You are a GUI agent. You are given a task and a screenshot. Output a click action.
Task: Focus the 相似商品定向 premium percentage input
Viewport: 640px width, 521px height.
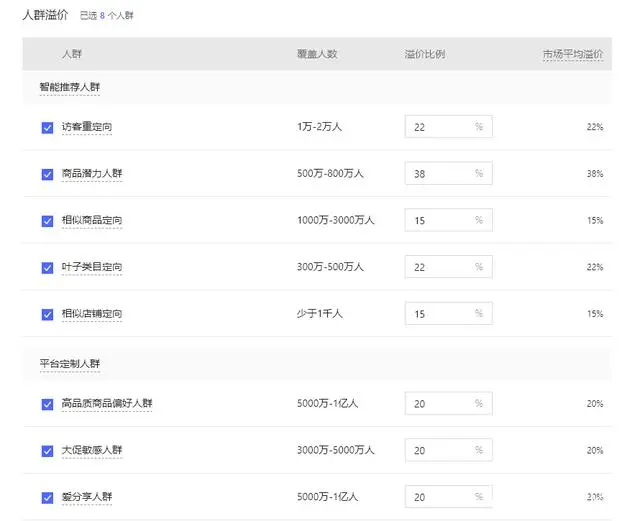tap(449, 220)
